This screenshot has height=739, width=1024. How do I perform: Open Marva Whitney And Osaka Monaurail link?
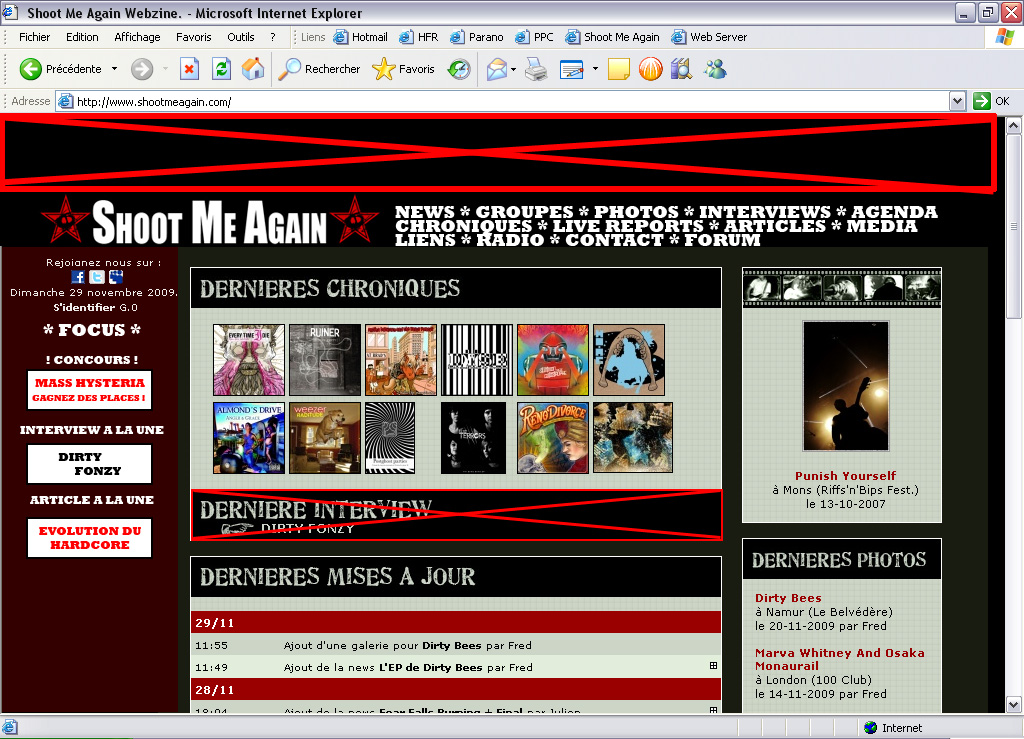pyautogui.click(x=839, y=659)
